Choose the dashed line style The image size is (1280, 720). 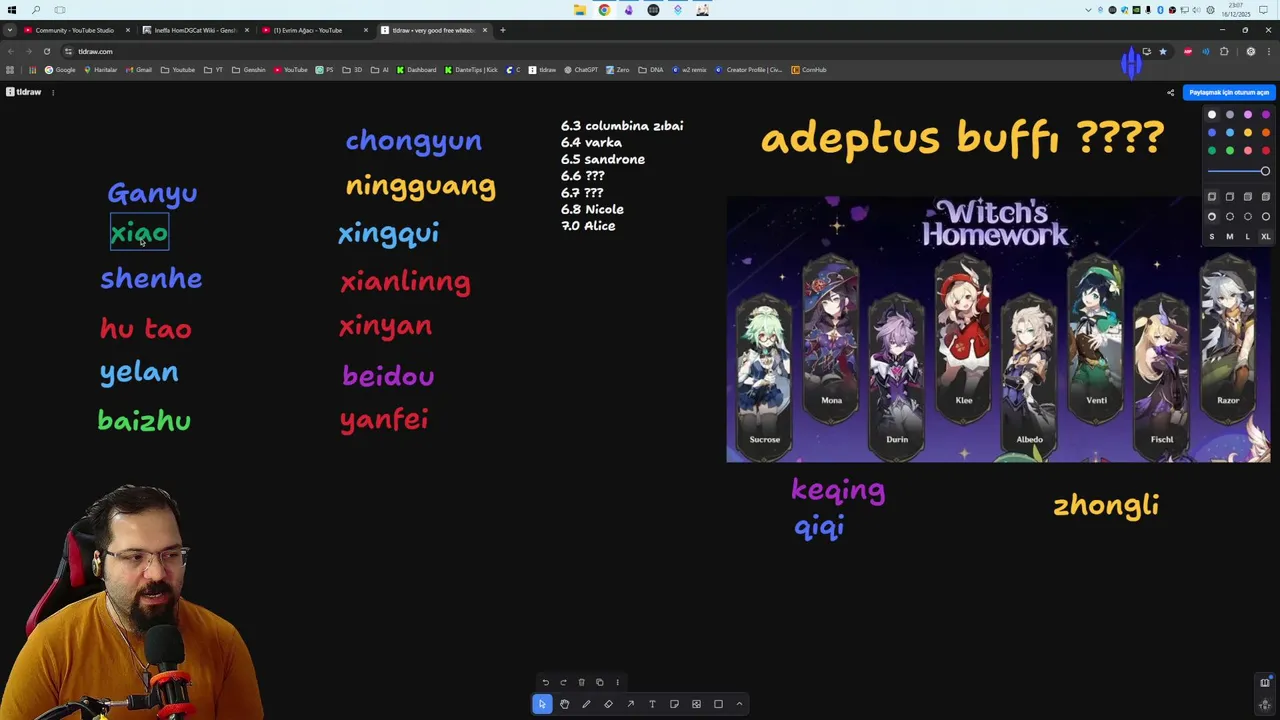click(x=1230, y=216)
